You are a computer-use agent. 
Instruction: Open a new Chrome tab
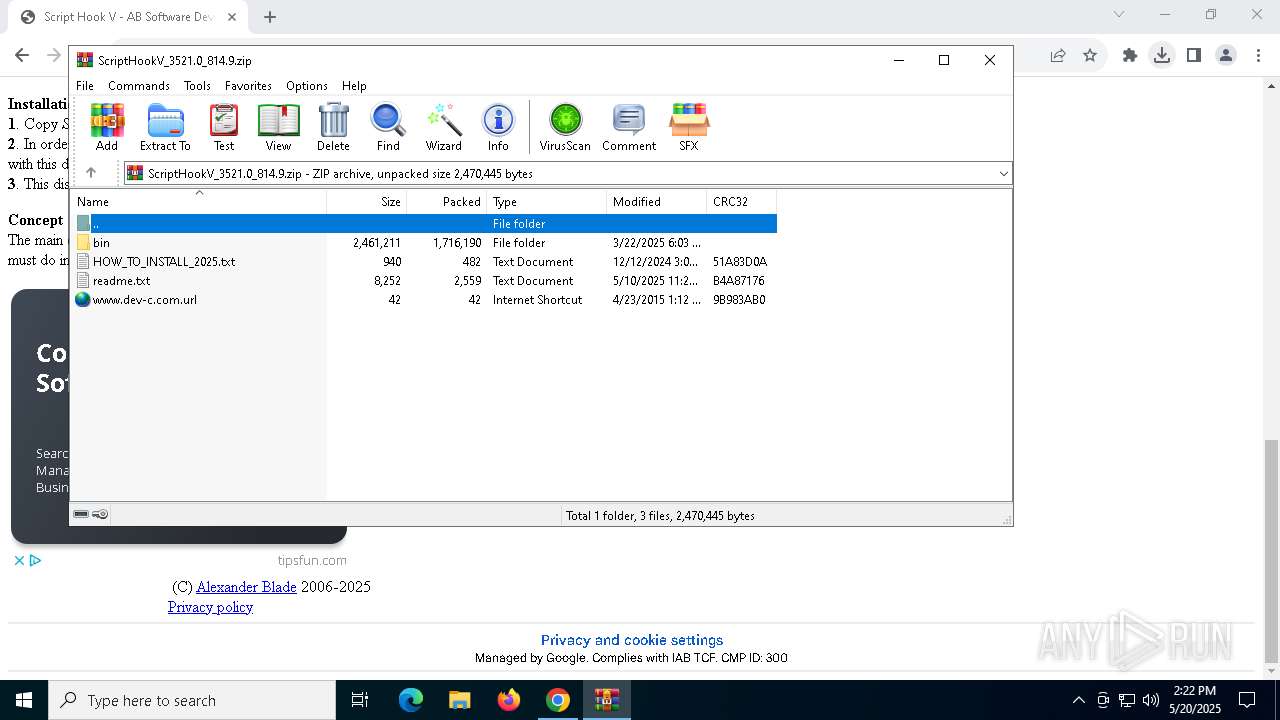270,16
